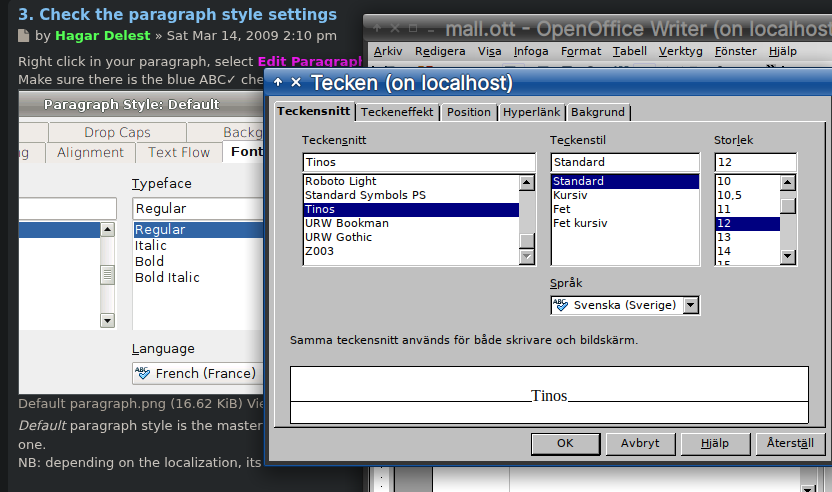Viewport: 832px width, 492px height.
Task: Click scroll-up arrow in Paragraph Style font list
Action: [108, 230]
